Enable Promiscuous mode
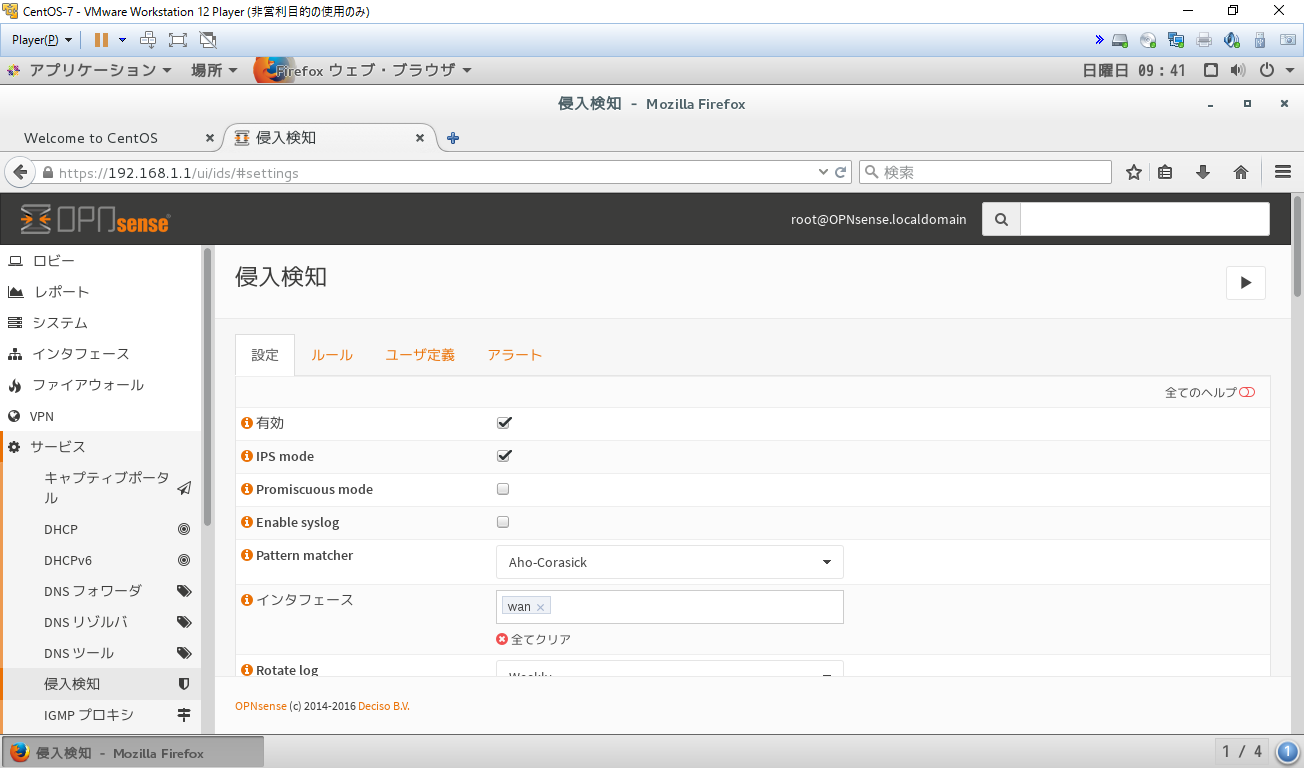Image resolution: width=1304 pixels, height=768 pixels. [503, 488]
